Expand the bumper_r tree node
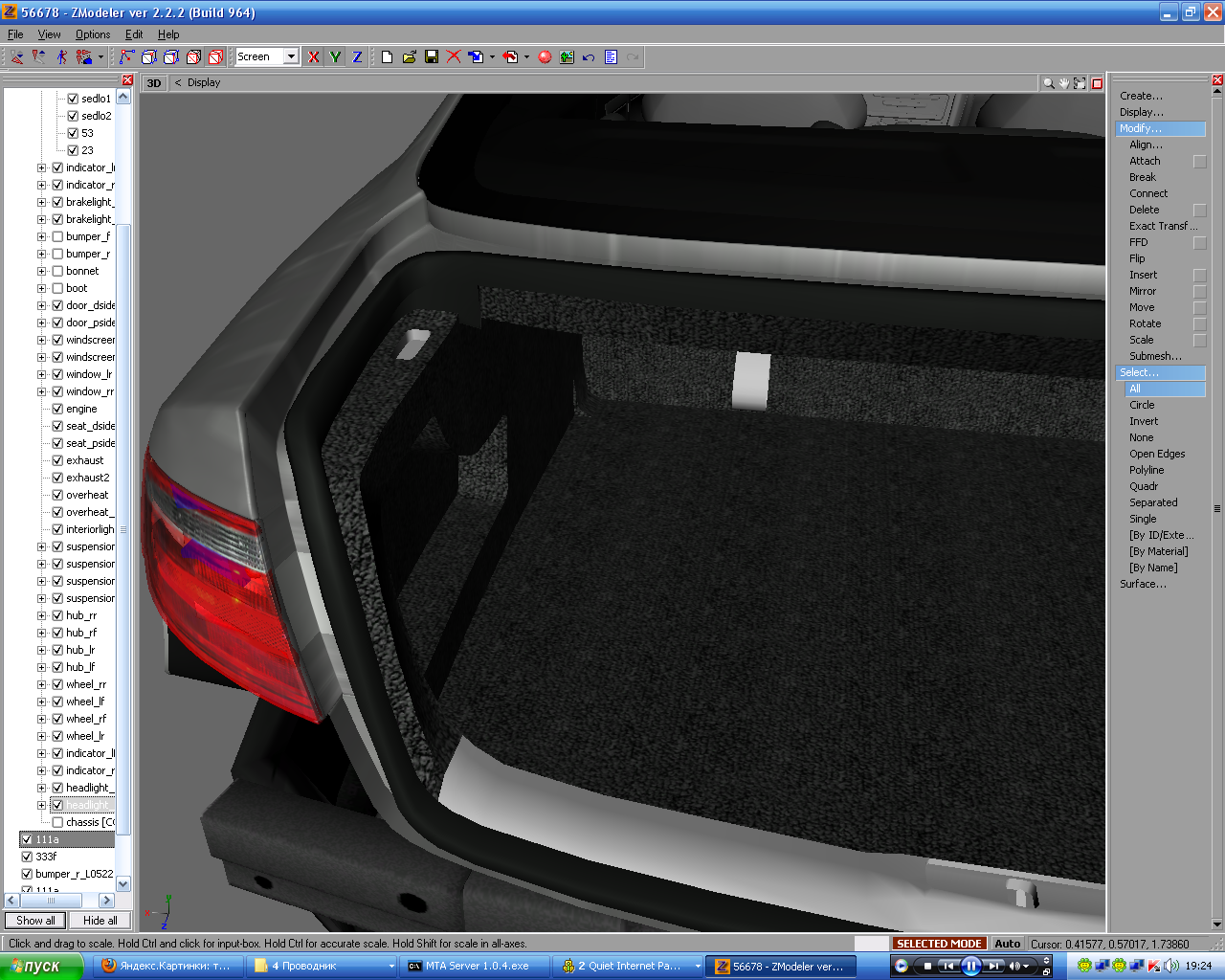The width and height of the screenshot is (1225, 980). [41, 254]
